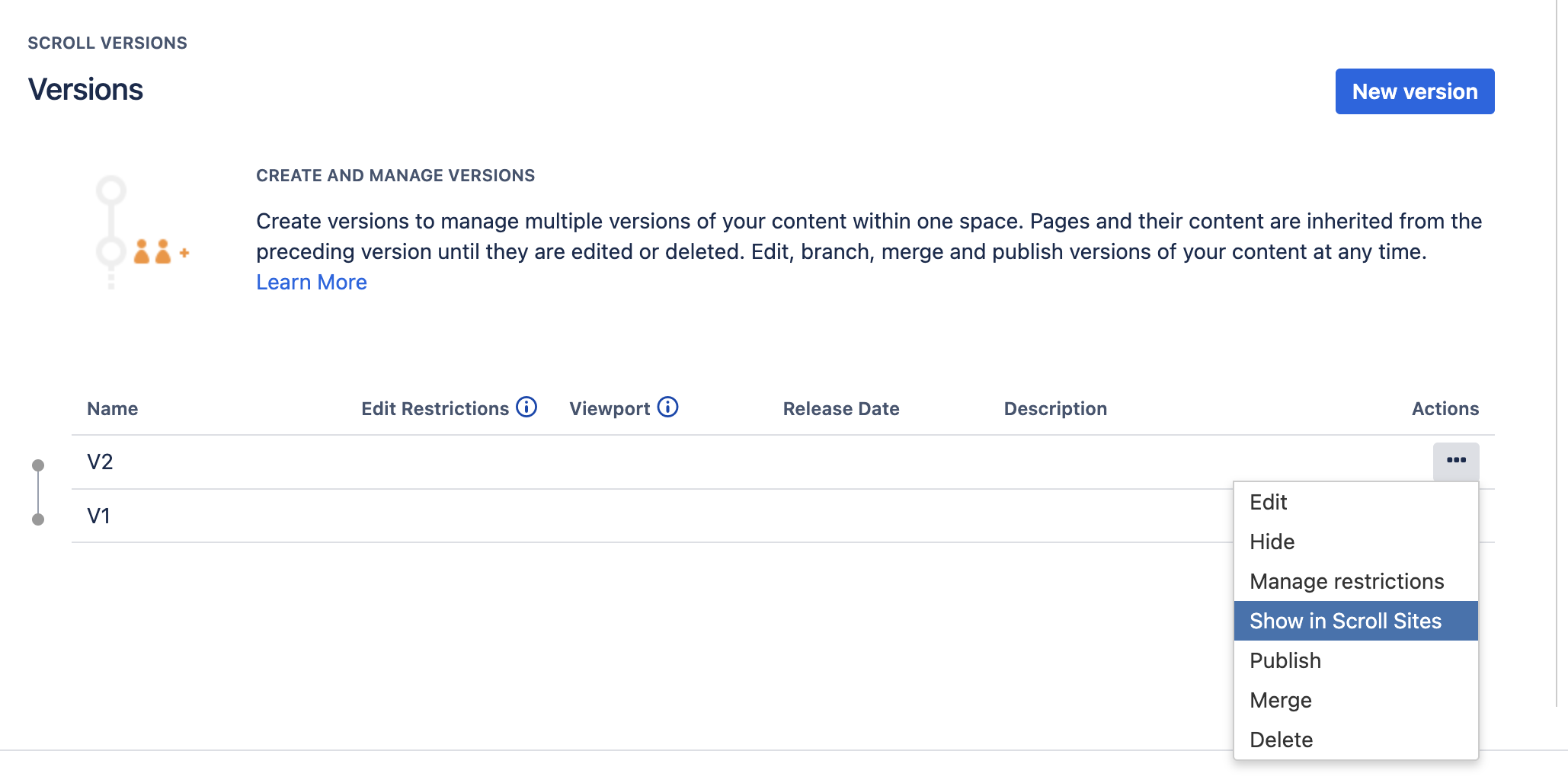This screenshot has height=783, width=1568.
Task: Choose Manage restrictions menu entry
Action: pyautogui.click(x=1346, y=582)
